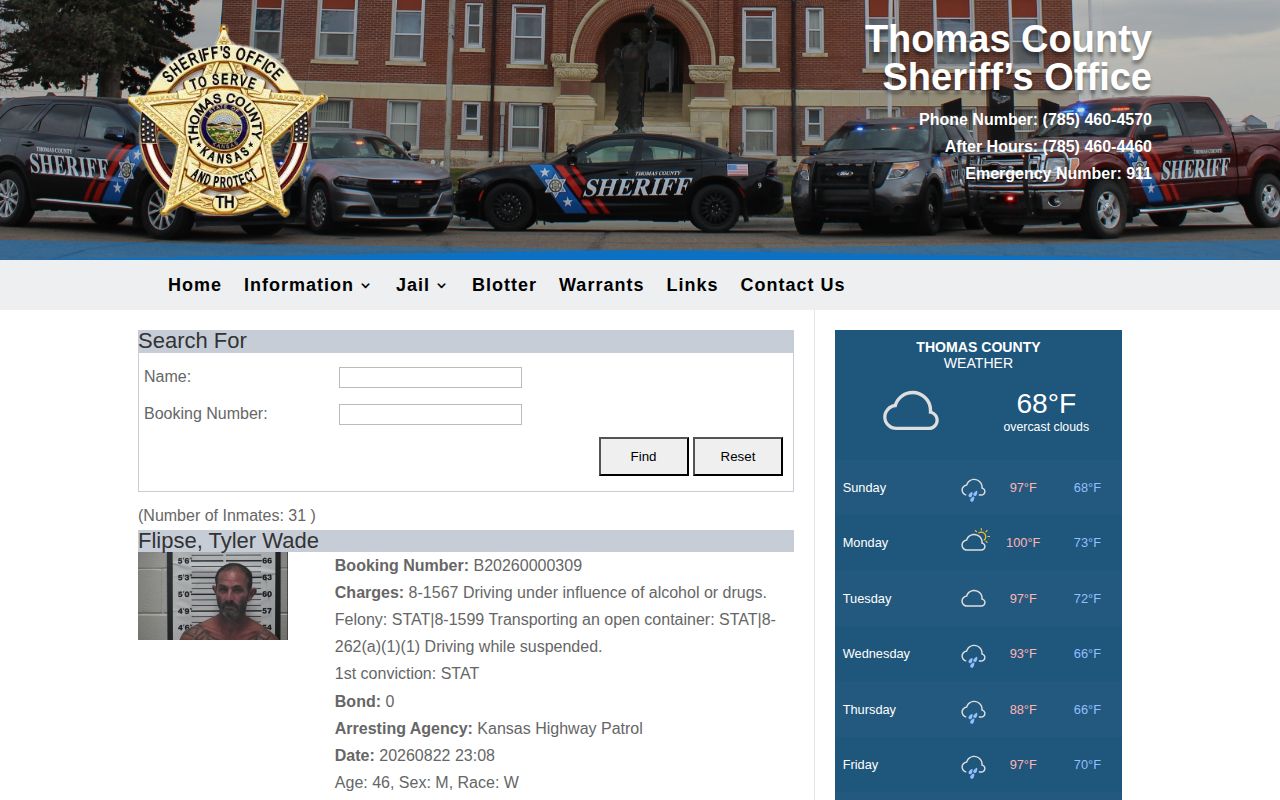Expand the Information menu chevron
This screenshot has width=1280, height=800.
point(365,286)
